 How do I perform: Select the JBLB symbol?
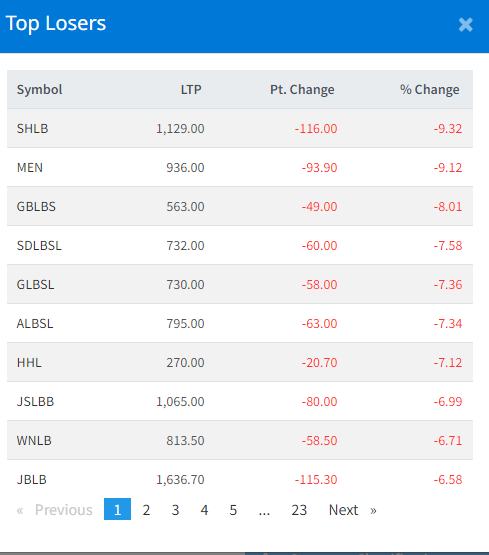tap(32, 479)
